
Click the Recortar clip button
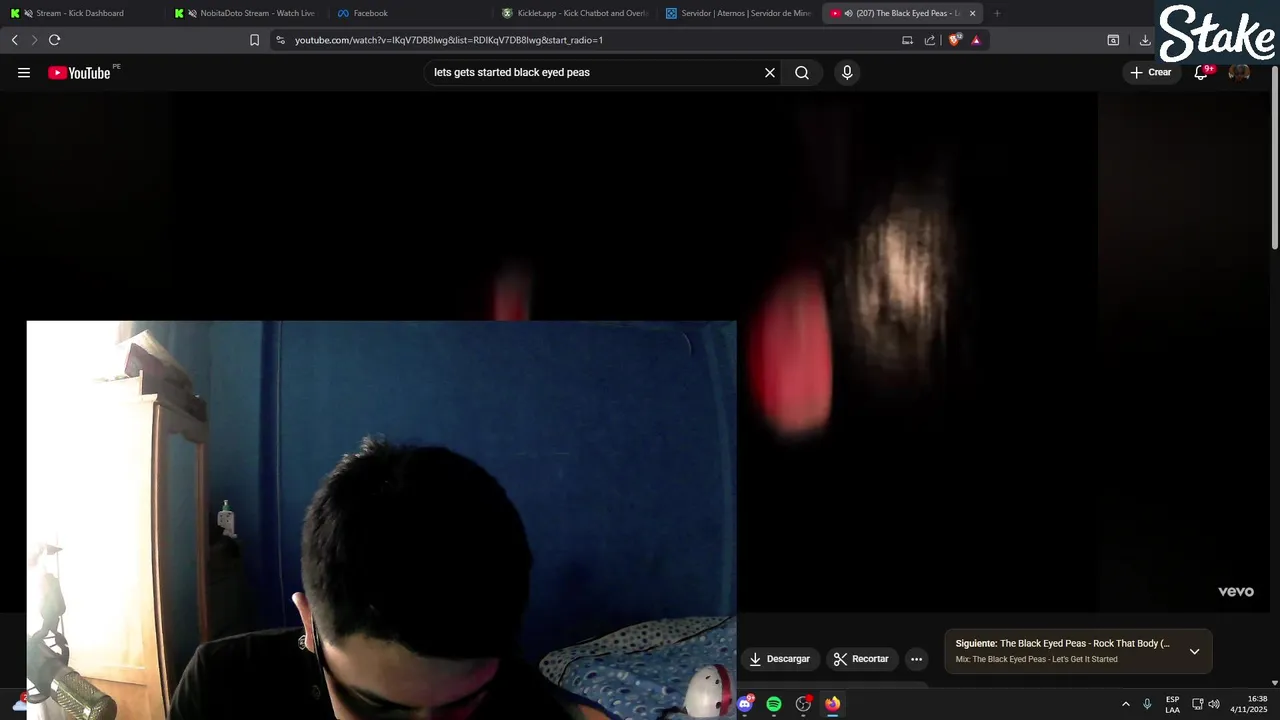click(x=861, y=659)
